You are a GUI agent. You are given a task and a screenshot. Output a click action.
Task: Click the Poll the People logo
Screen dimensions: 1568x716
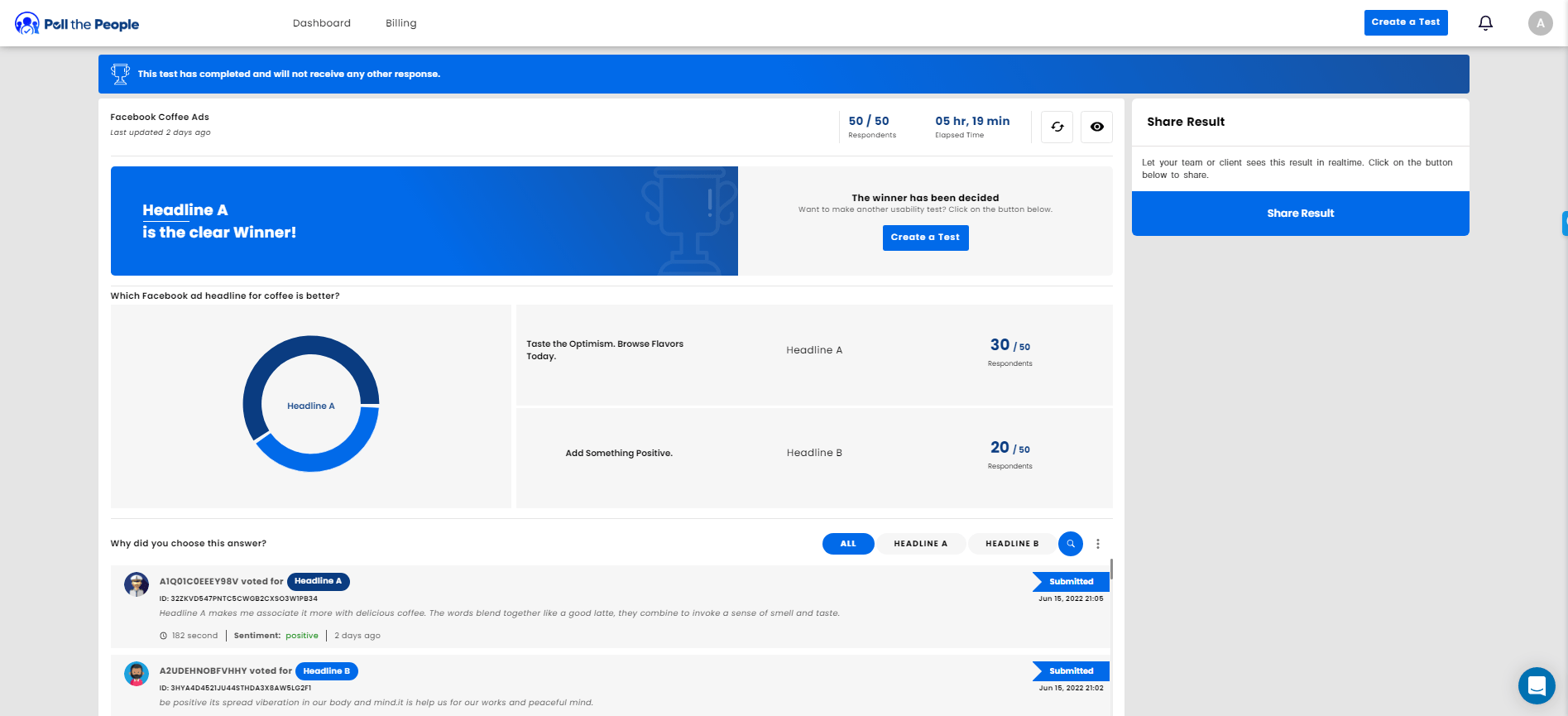[x=77, y=24]
